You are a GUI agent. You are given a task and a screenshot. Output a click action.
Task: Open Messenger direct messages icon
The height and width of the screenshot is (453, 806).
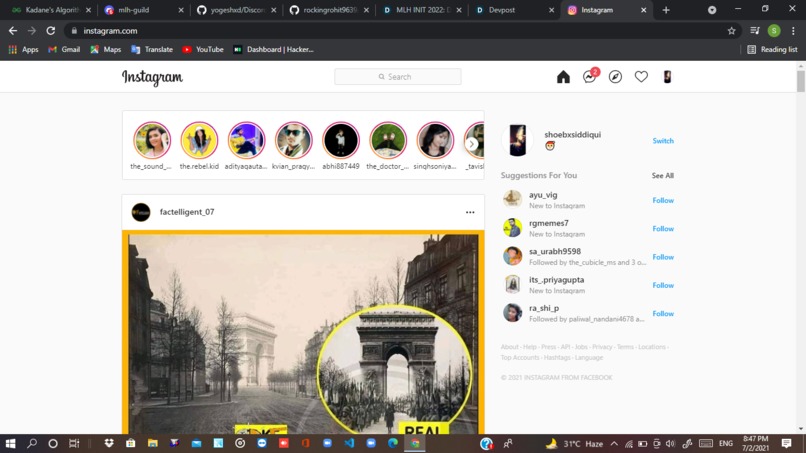pyautogui.click(x=590, y=77)
